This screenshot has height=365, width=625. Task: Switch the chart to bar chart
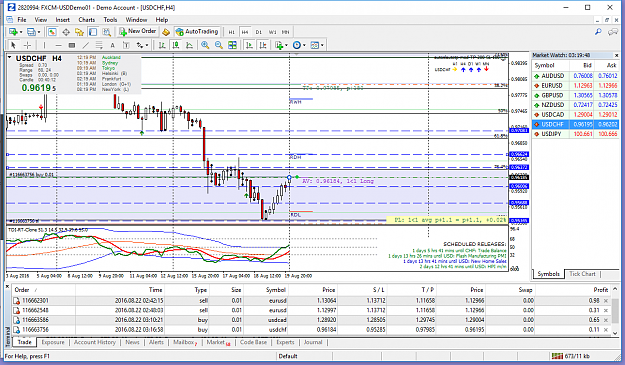[x=162, y=45]
